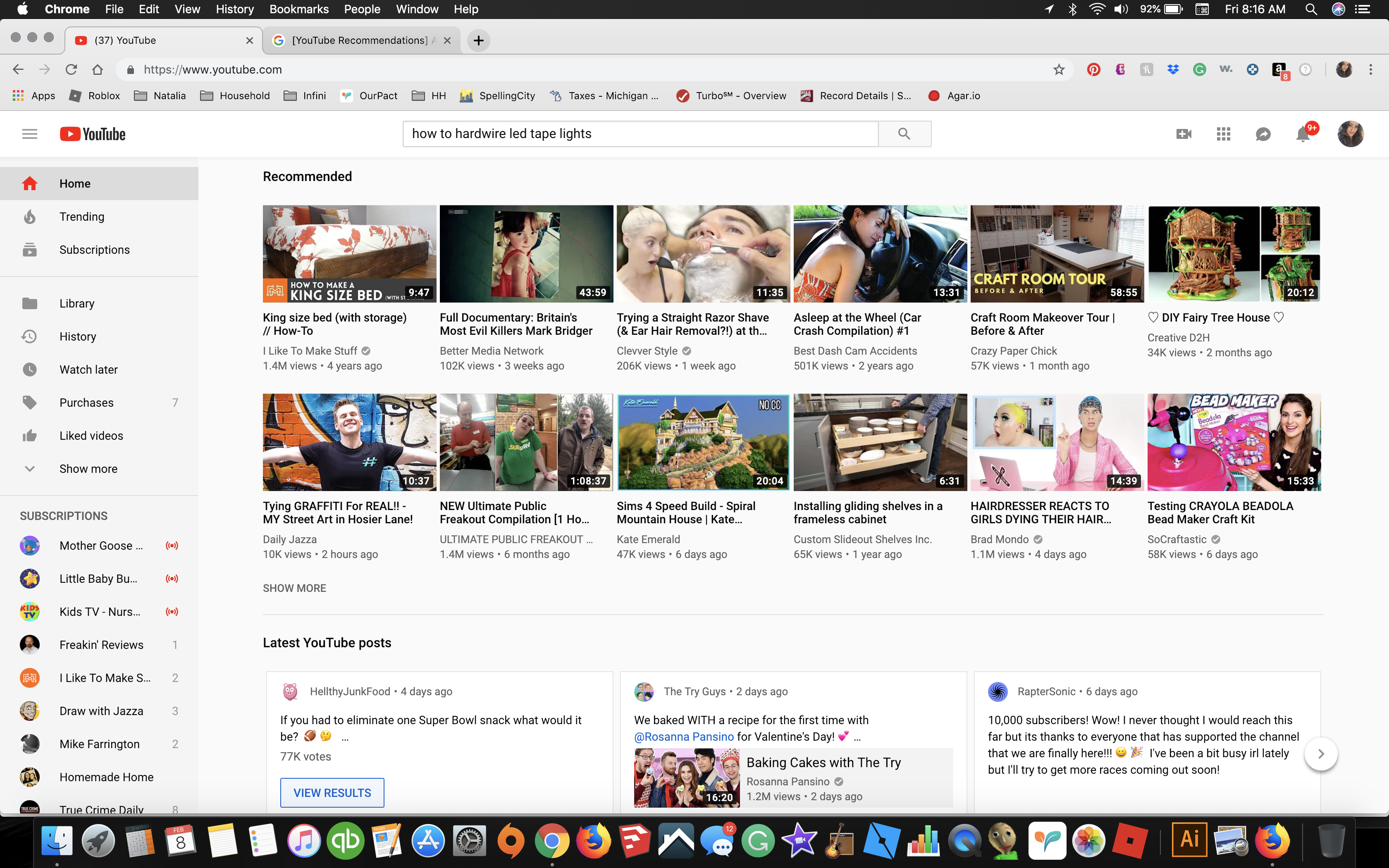The width and height of the screenshot is (1389, 868).
Task: Click the next arrow on Latest posts
Action: coord(1322,753)
